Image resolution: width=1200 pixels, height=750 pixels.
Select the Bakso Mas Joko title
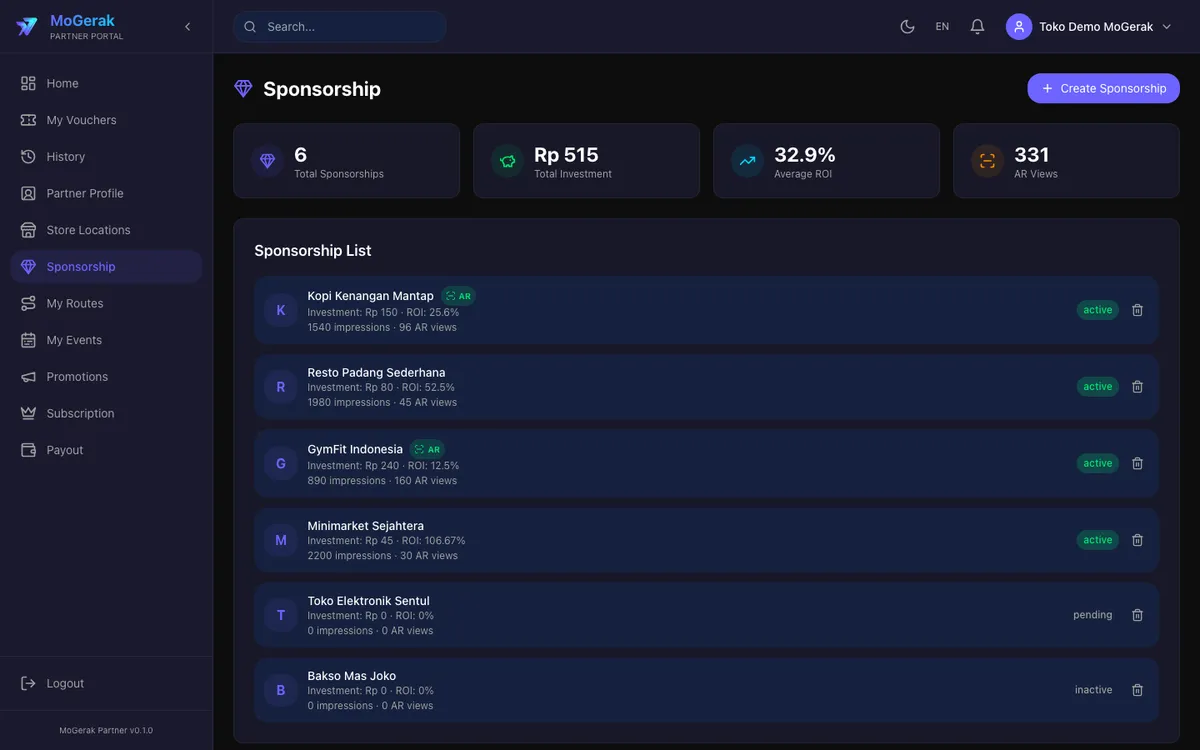click(352, 676)
